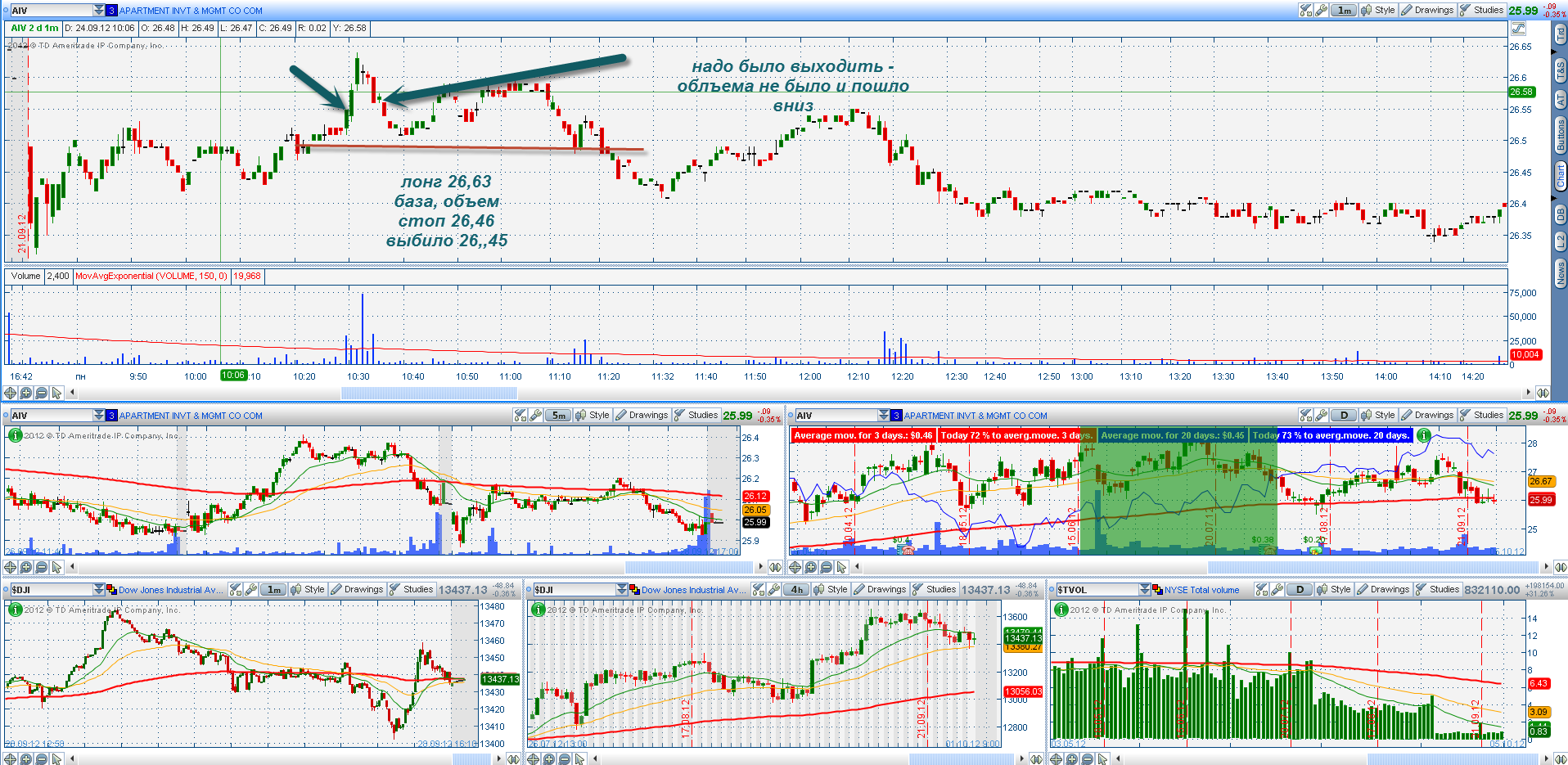Click the 5m AIV chart scrollbar thumb
1568x765 pixels.
pos(687,568)
